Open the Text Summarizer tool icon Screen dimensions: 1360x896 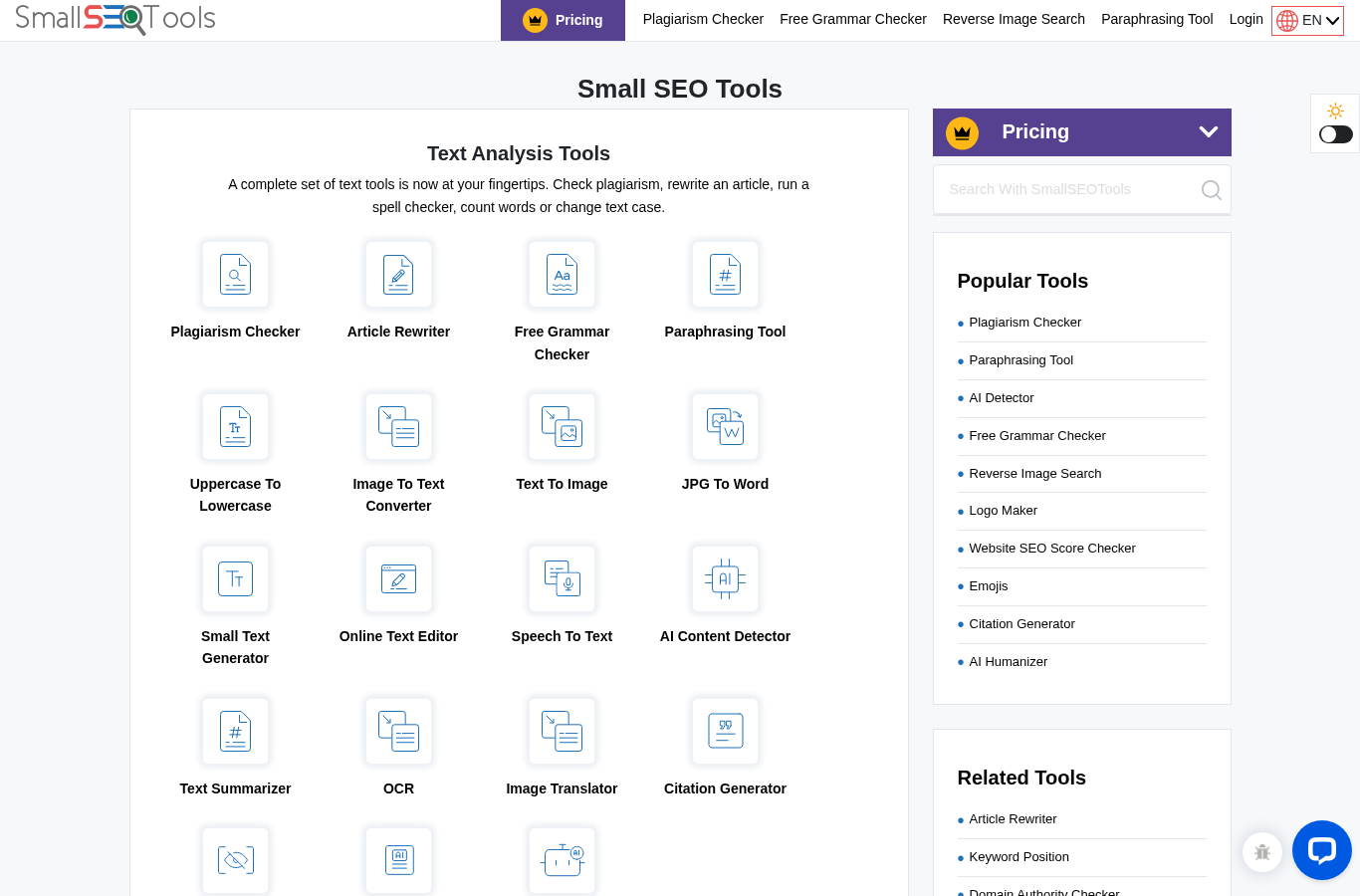tap(235, 732)
